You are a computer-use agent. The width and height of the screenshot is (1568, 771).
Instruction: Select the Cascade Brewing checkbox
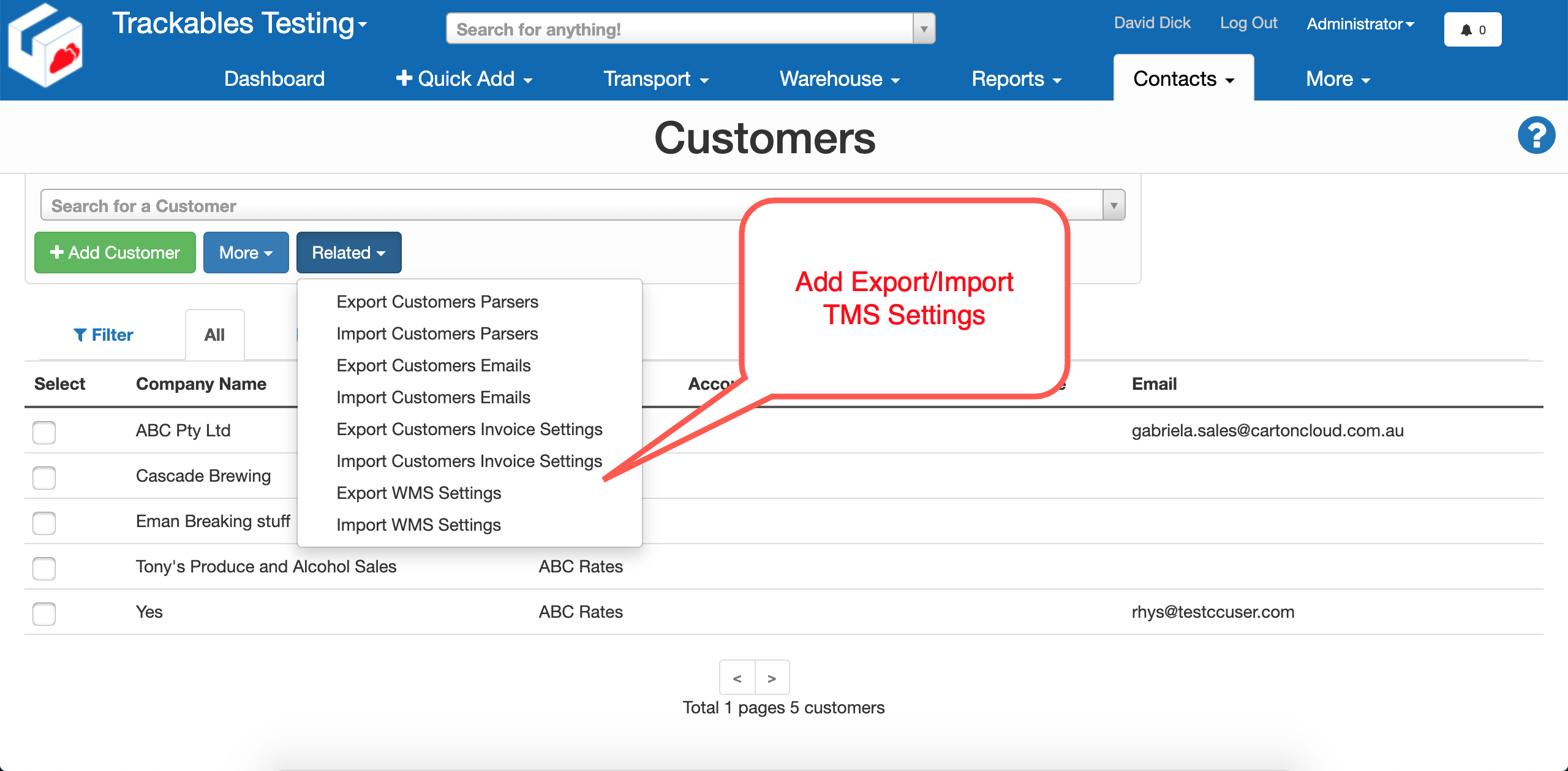(44, 477)
